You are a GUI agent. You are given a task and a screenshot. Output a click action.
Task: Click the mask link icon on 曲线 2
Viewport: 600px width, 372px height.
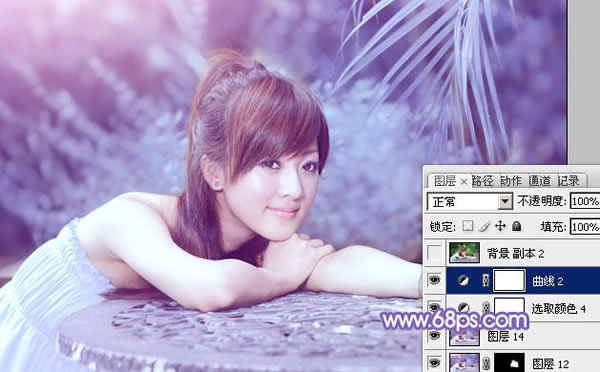pyautogui.click(x=486, y=281)
